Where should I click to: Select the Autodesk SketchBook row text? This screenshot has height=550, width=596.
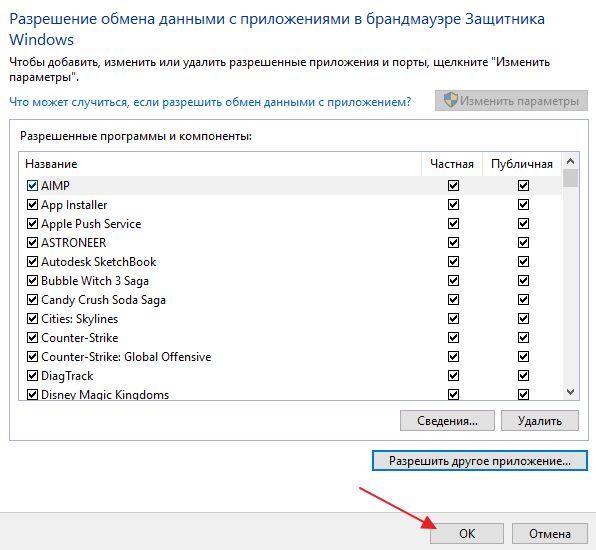pyautogui.click(x=99, y=262)
